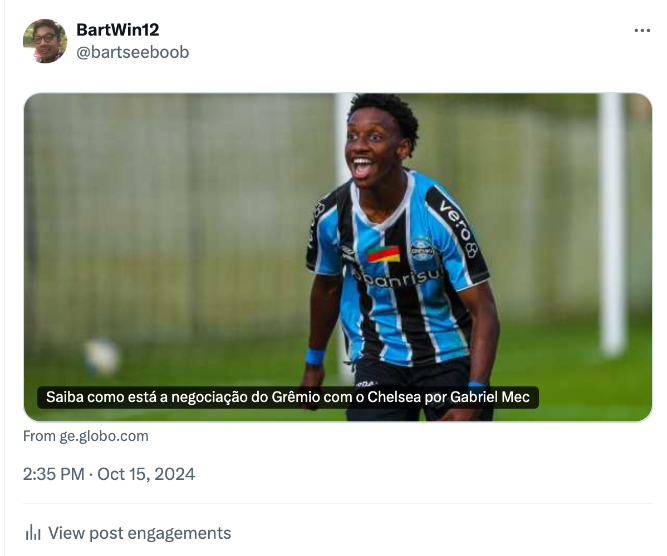
Task: Click the white goalpost at card's right side
Action: pos(612,224)
